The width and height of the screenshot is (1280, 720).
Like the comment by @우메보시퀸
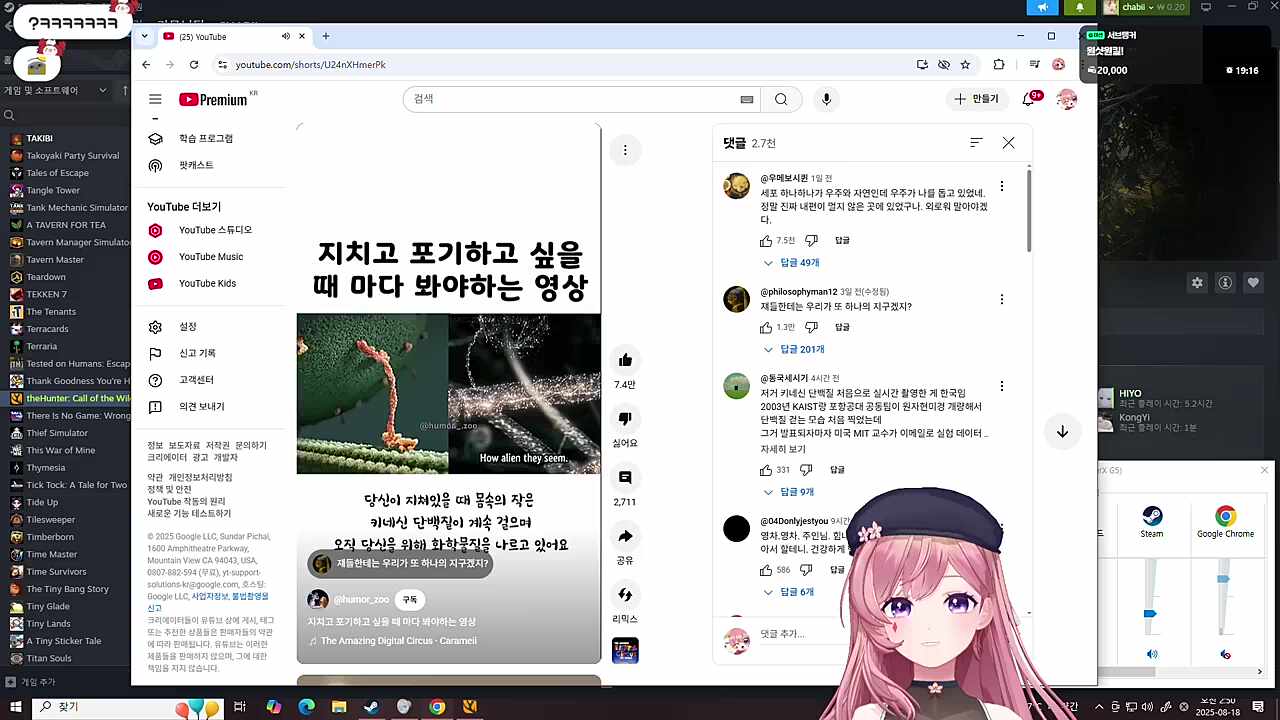(766, 241)
